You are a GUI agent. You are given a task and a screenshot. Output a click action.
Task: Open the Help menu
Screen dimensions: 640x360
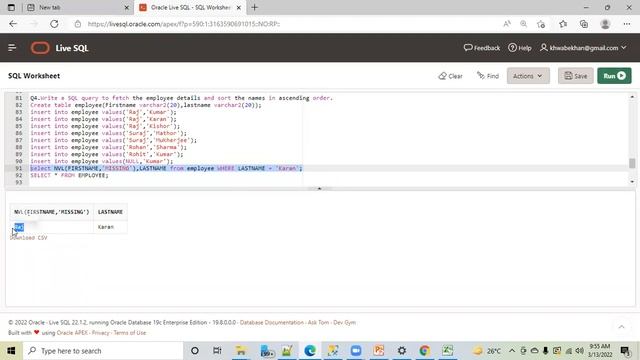(520, 48)
